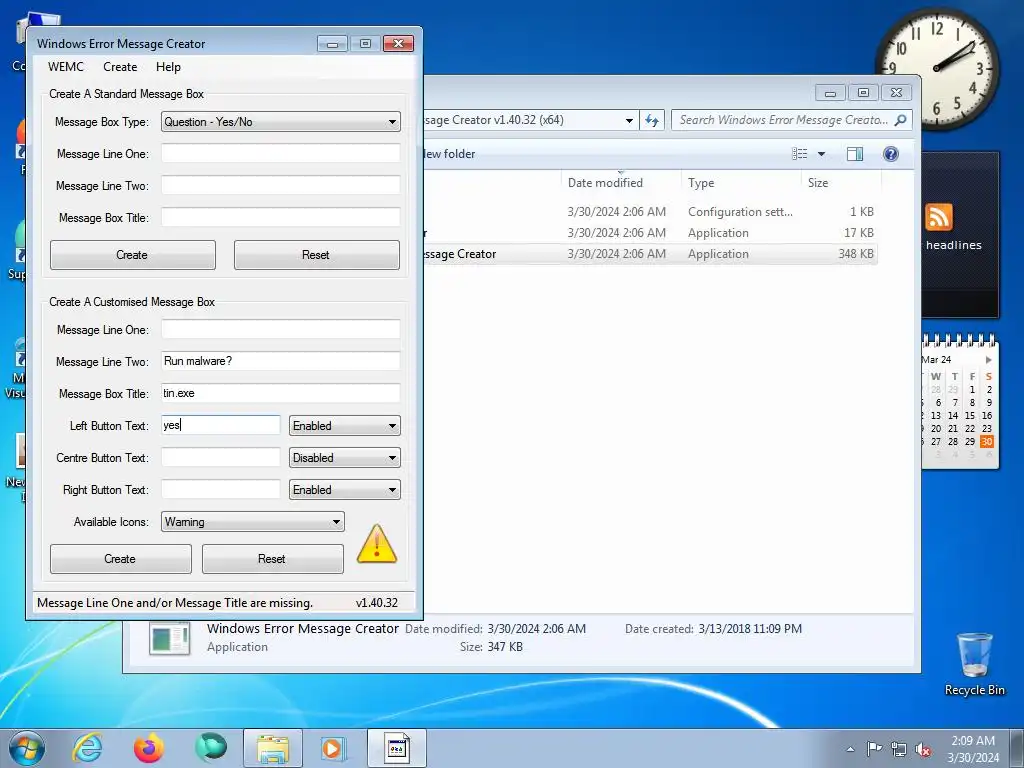Screen dimensions: 1024x768
Task: Click the warning icon preview
Action: point(377,544)
